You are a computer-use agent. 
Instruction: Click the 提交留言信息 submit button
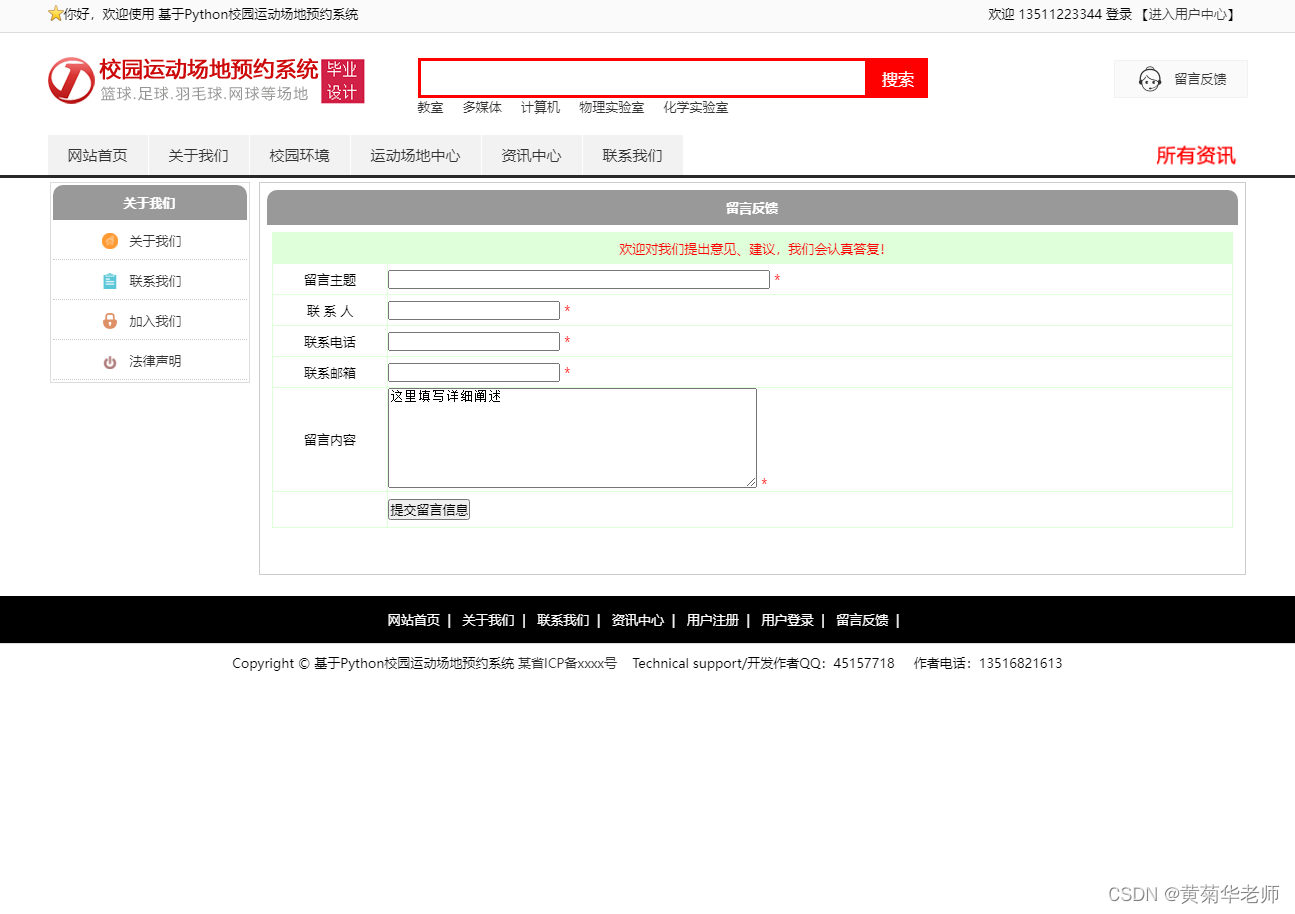point(429,509)
